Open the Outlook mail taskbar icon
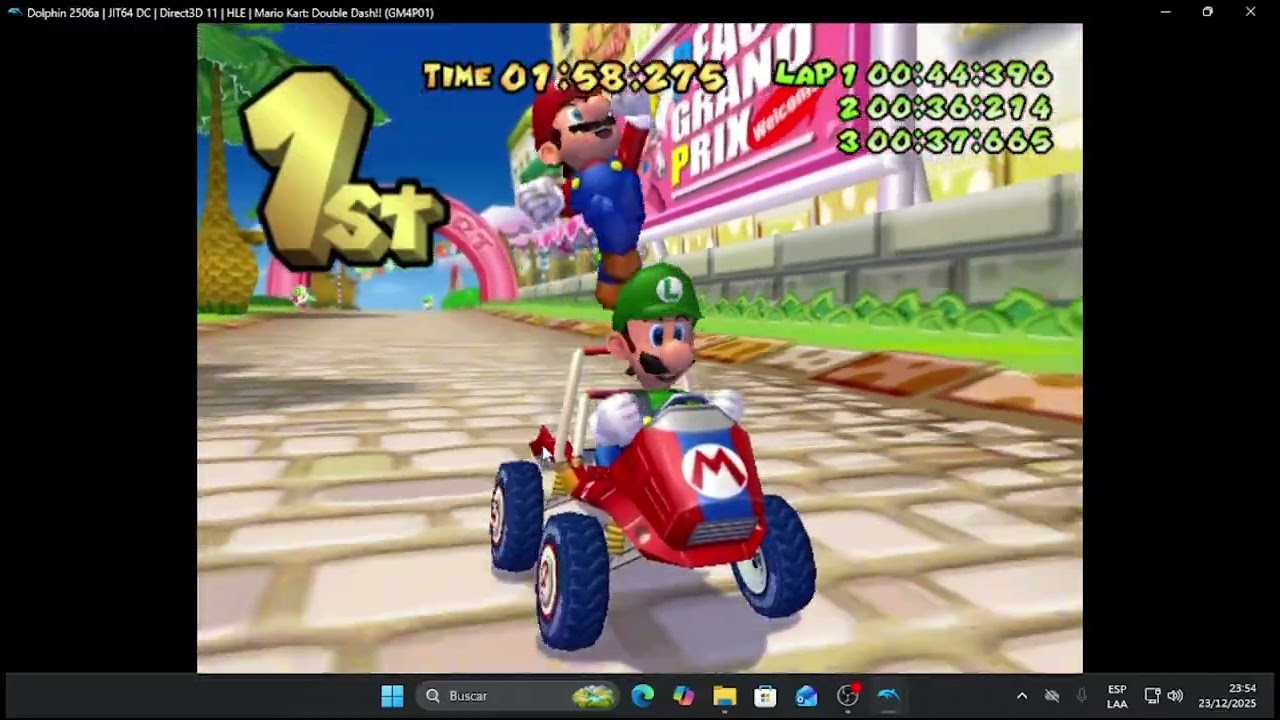Screen dimensions: 1280x720 coord(806,696)
